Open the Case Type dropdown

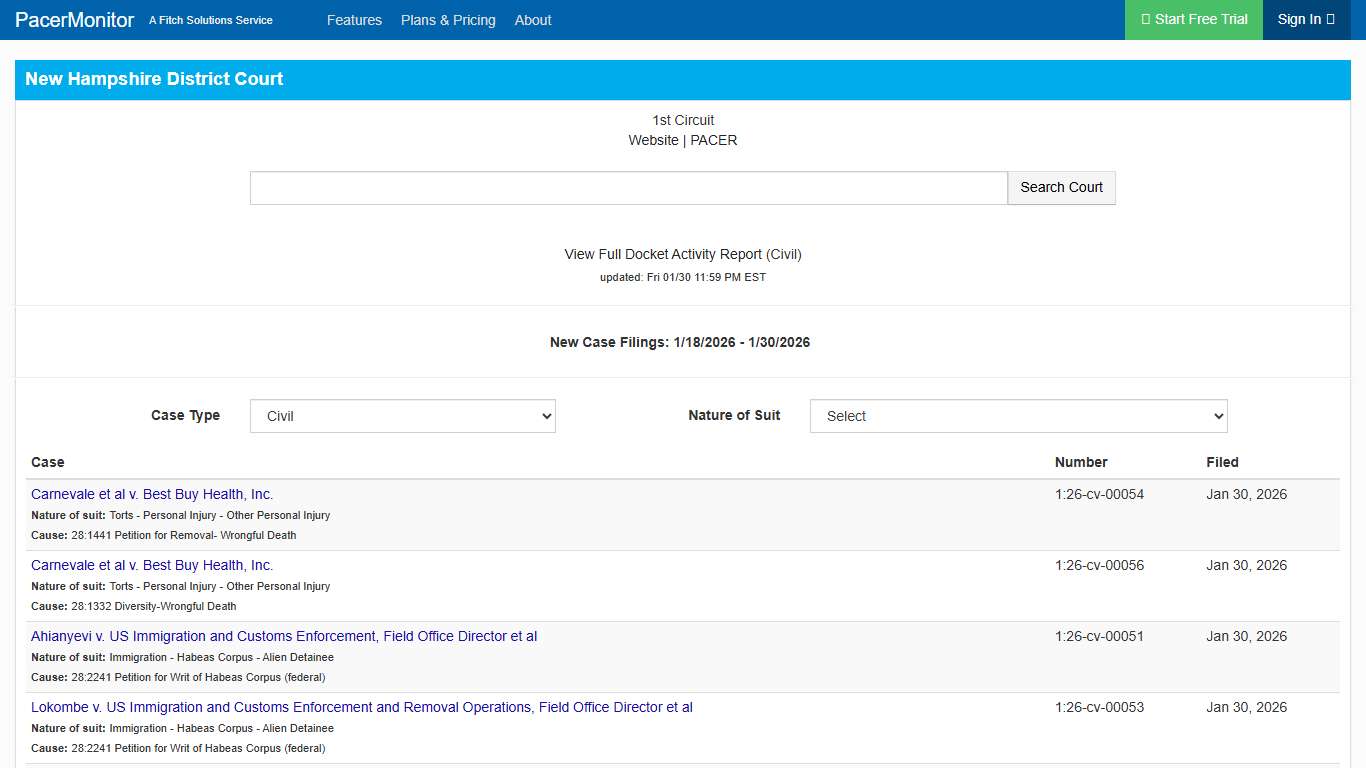click(x=402, y=416)
